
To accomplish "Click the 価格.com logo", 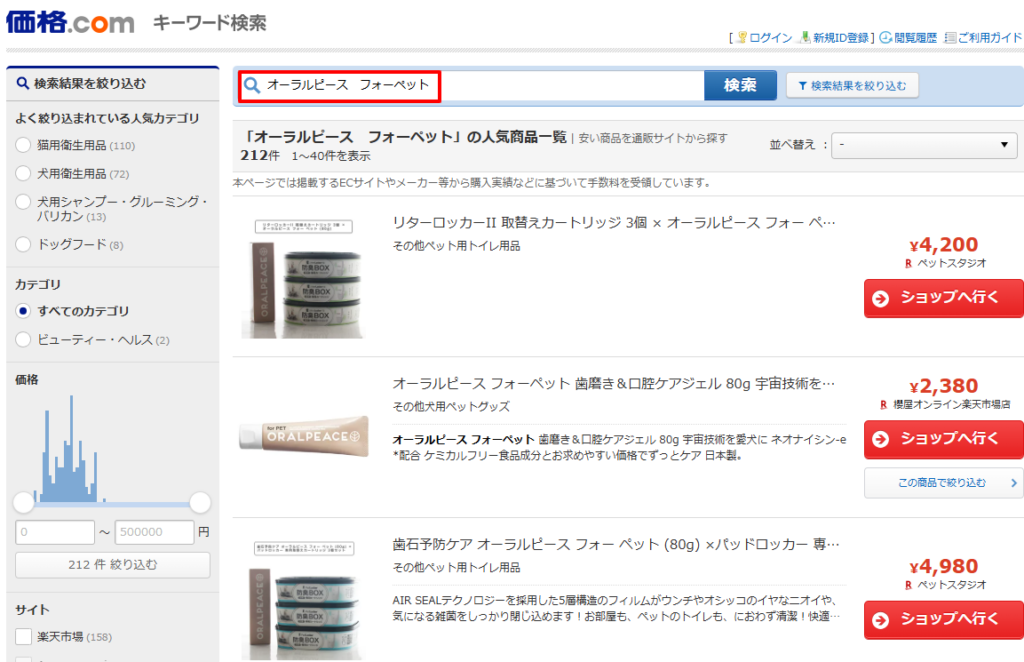I will tap(70, 22).
